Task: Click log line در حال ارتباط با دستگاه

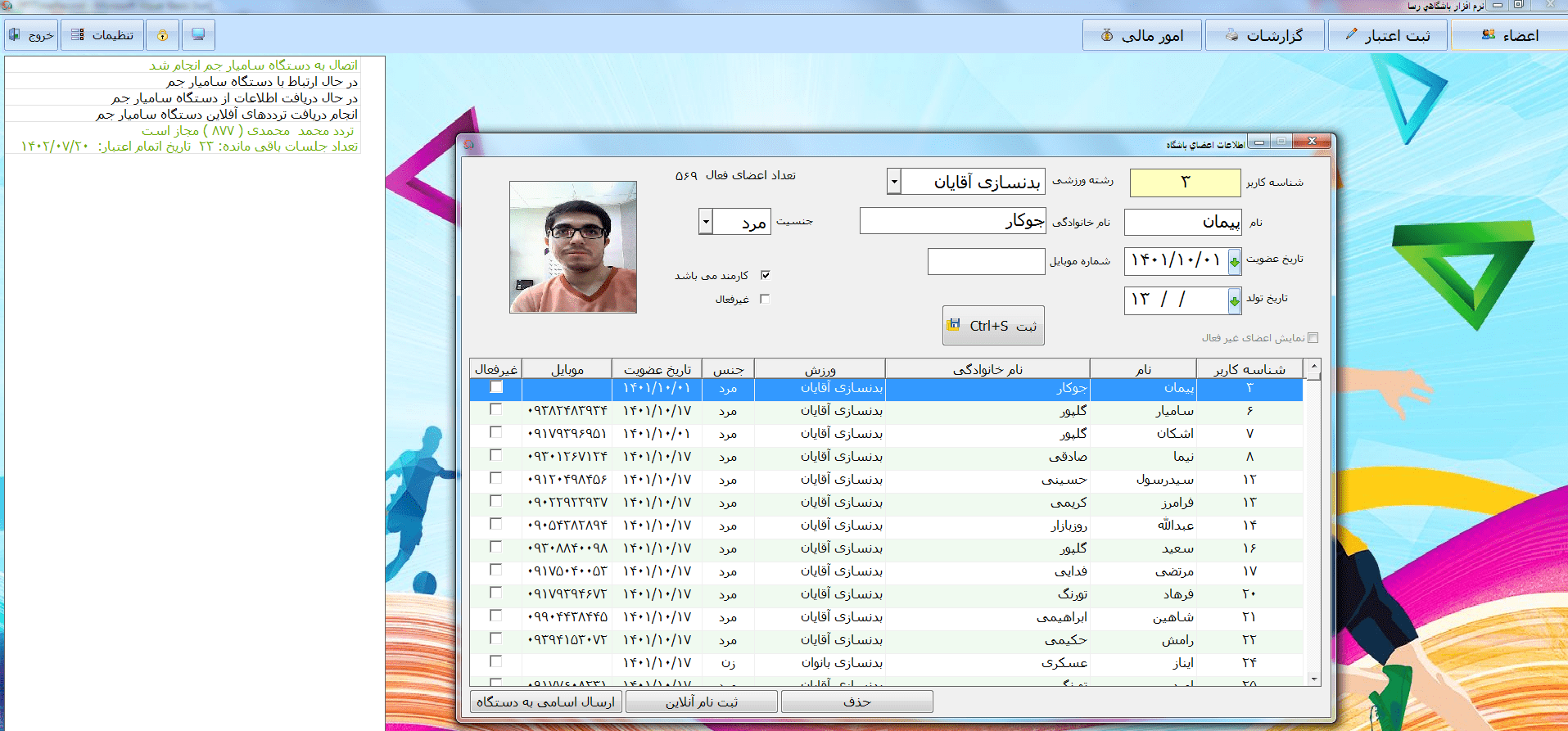Action: coord(262,81)
